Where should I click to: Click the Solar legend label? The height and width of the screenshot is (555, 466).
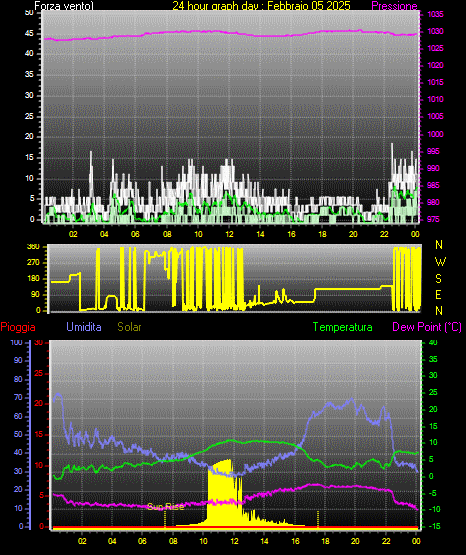(129, 327)
